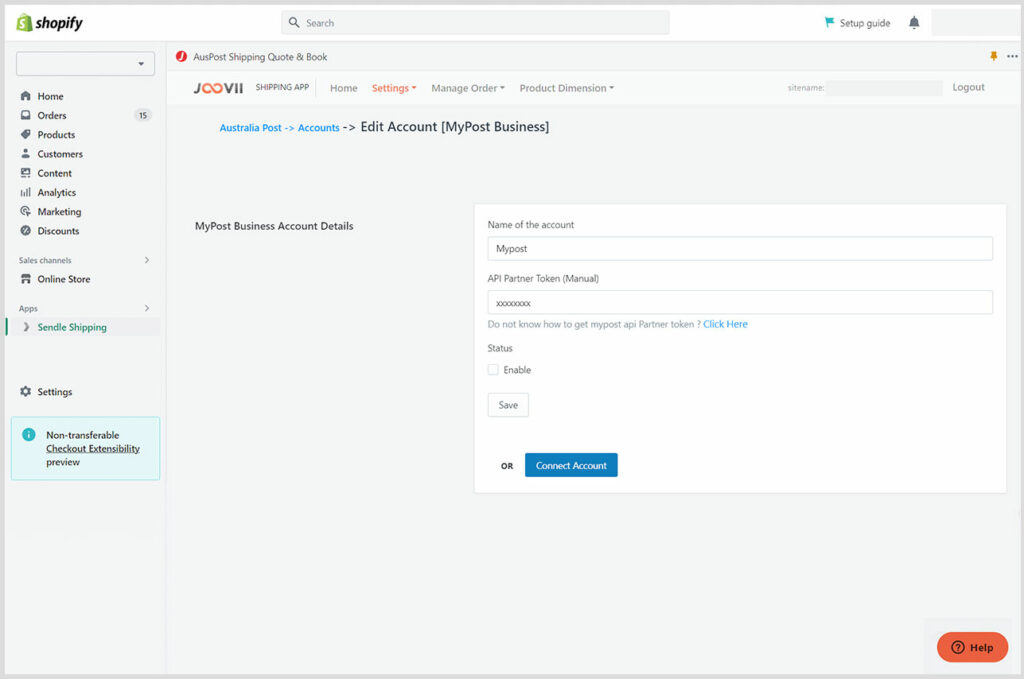
Task: Open the app's three-dot more menu
Action: coord(1012,56)
